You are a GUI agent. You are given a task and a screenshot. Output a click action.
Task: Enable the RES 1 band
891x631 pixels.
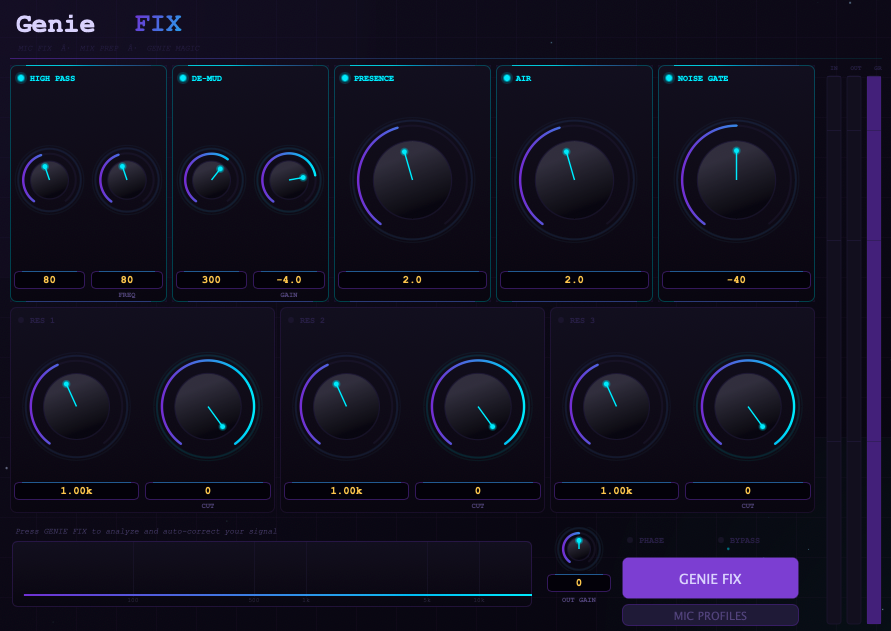tap(21, 320)
